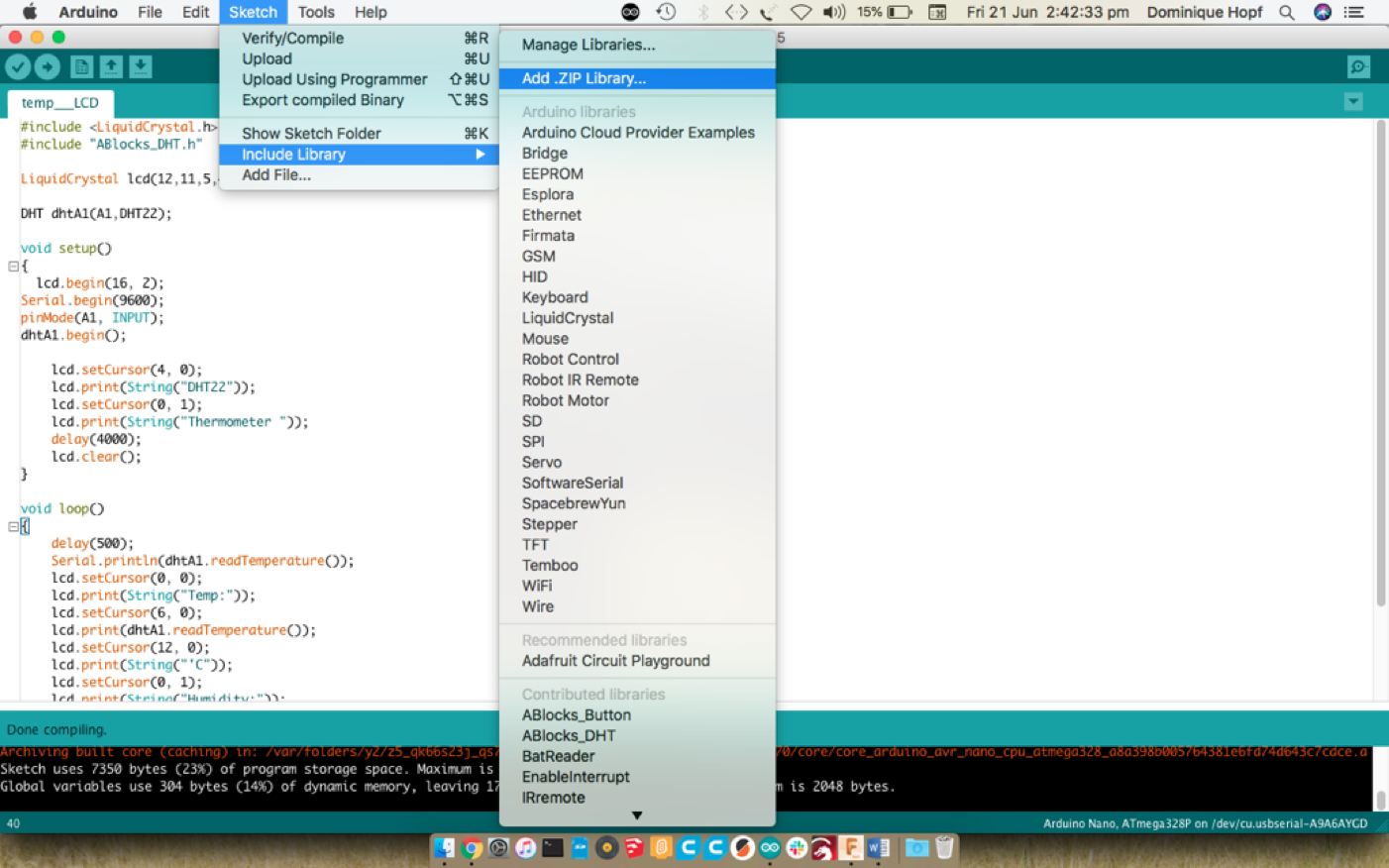The width and height of the screenshot is (1389, 868).
Task: Include the Stepper library
Action: [x=637, y=524]
